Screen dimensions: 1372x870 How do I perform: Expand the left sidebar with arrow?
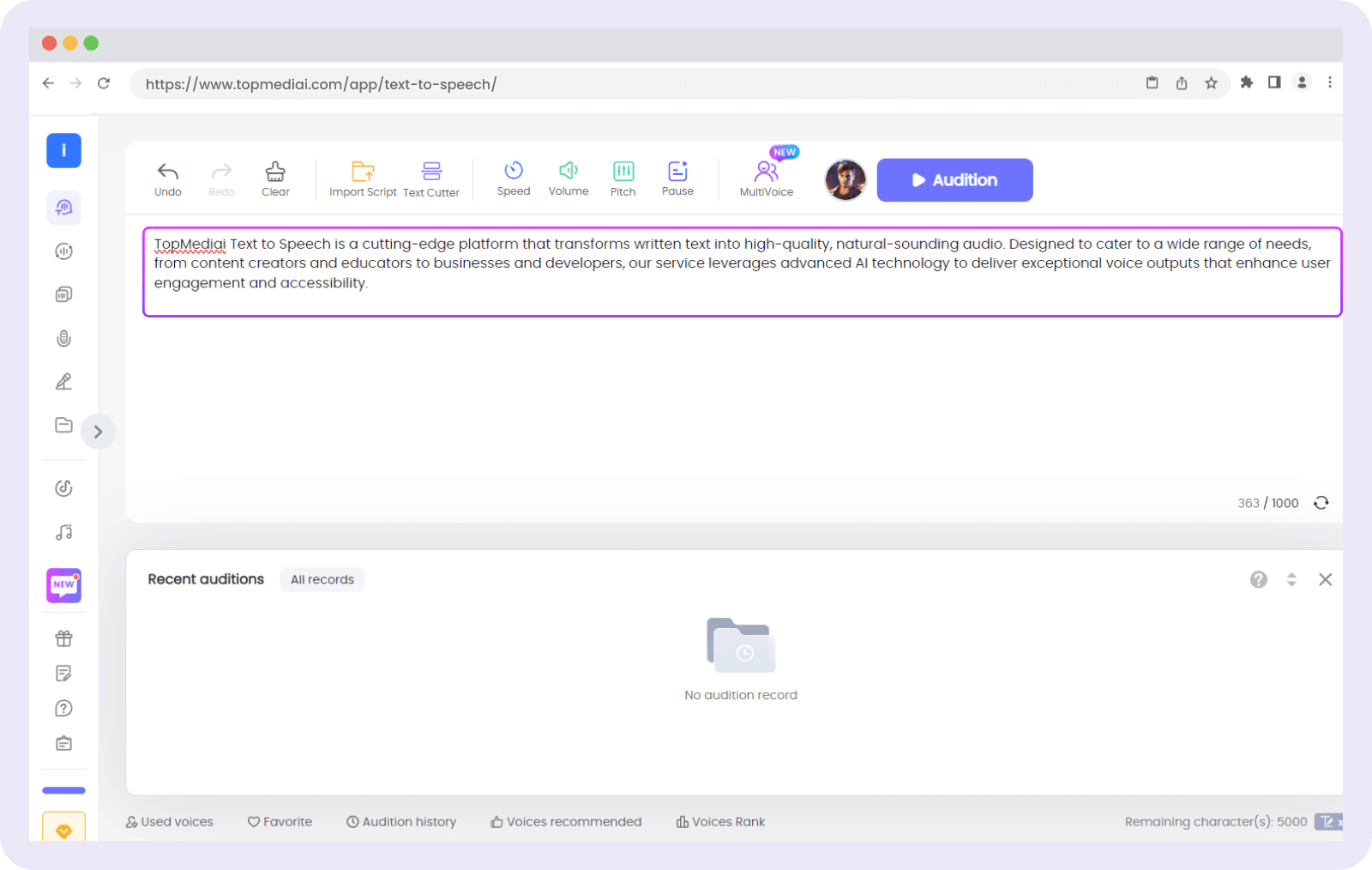[x=98, y=432]
